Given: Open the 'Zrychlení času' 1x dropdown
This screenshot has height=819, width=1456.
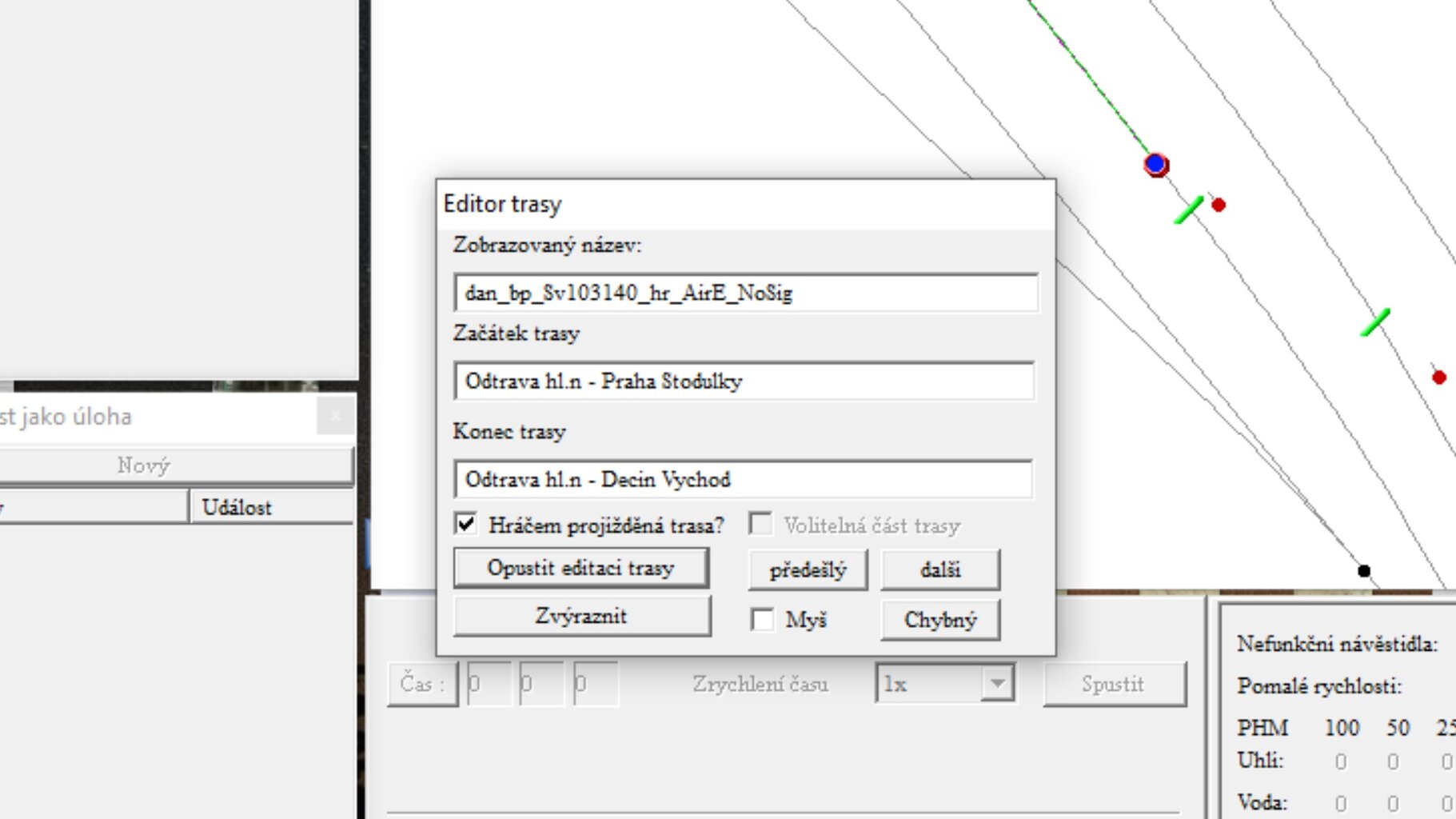Looking at the screenshot, I should [x=996, y=684].
